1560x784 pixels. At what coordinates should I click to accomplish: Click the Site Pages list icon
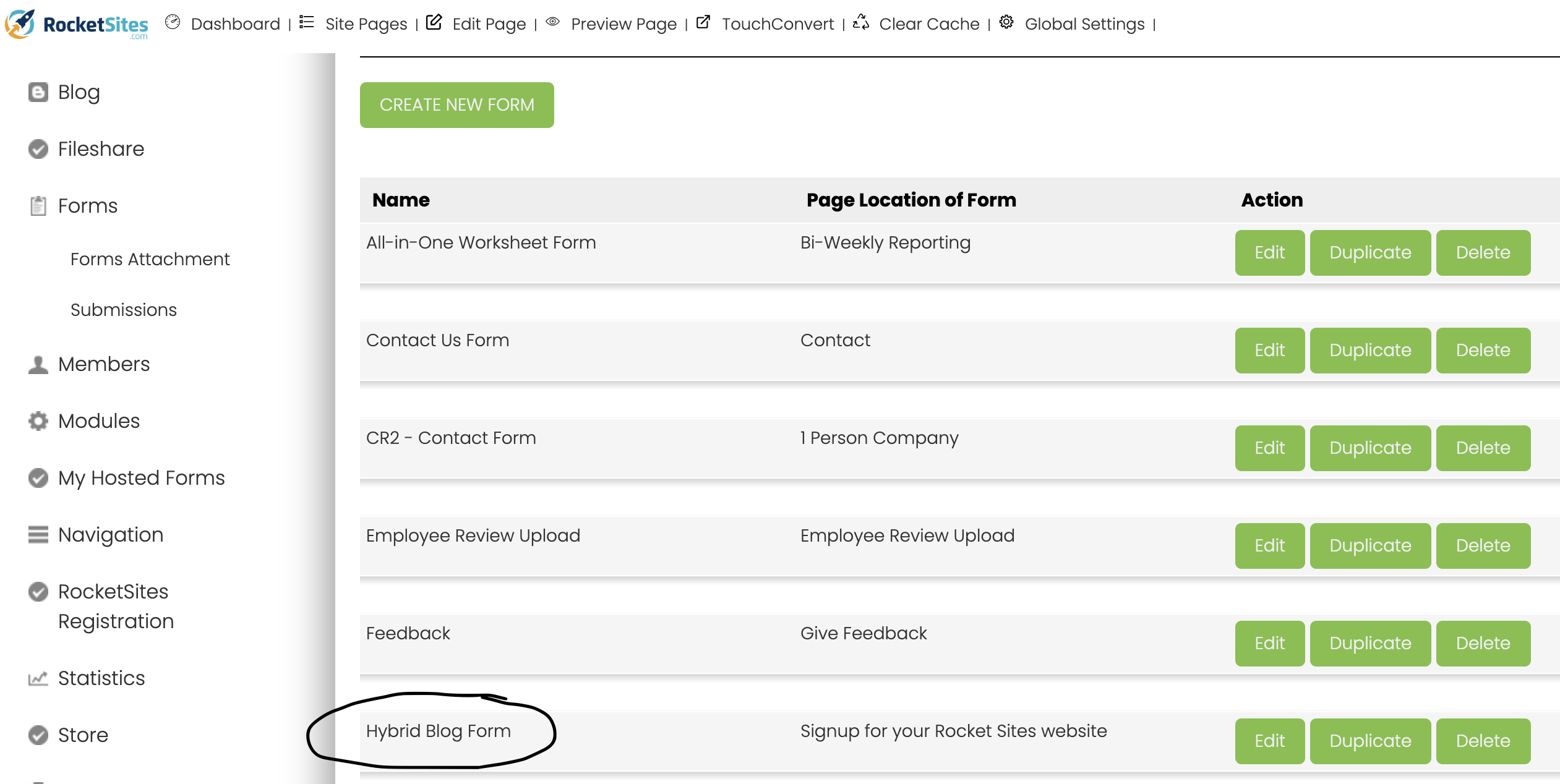(x=307, y=22)
